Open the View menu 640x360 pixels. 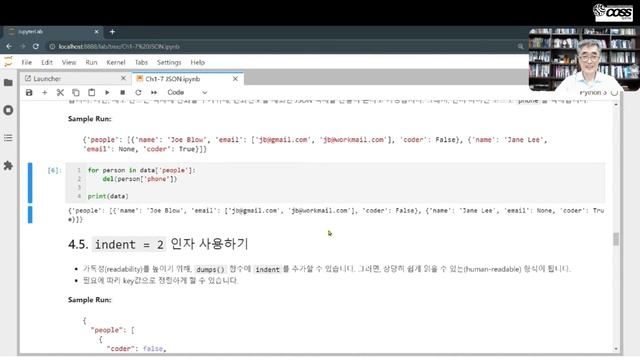pyautogui.click(x=69, y=62)
